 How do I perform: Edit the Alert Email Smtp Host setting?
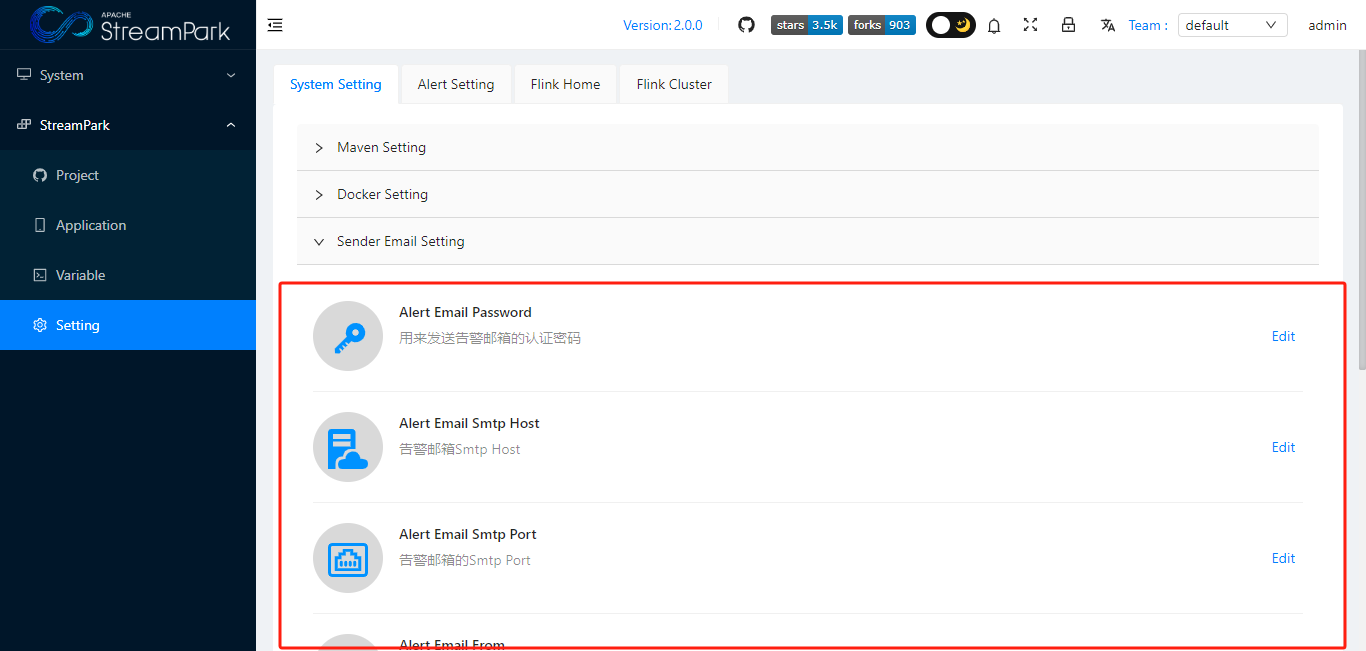[x=1283, y=447]
